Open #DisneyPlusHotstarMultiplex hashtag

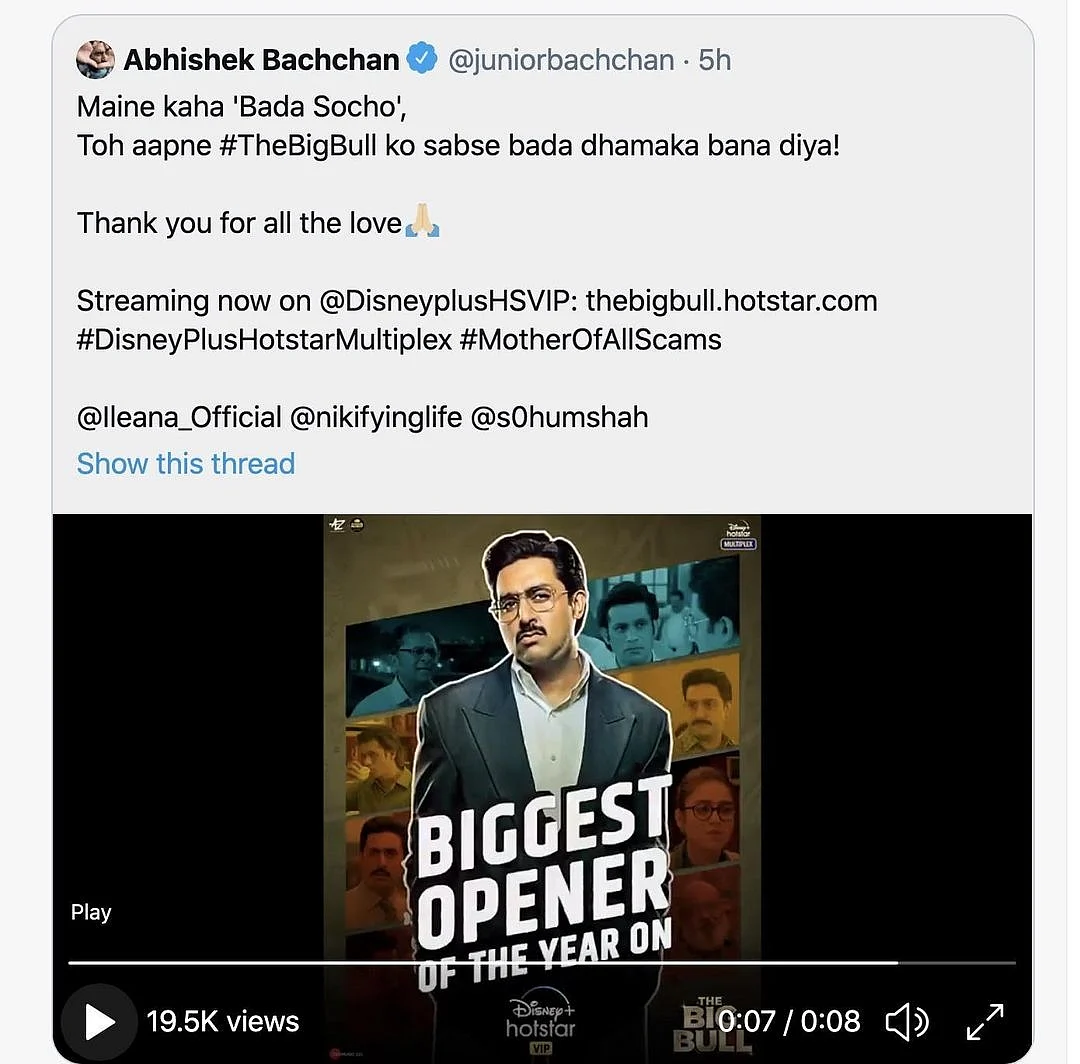(x=264, y=340)
